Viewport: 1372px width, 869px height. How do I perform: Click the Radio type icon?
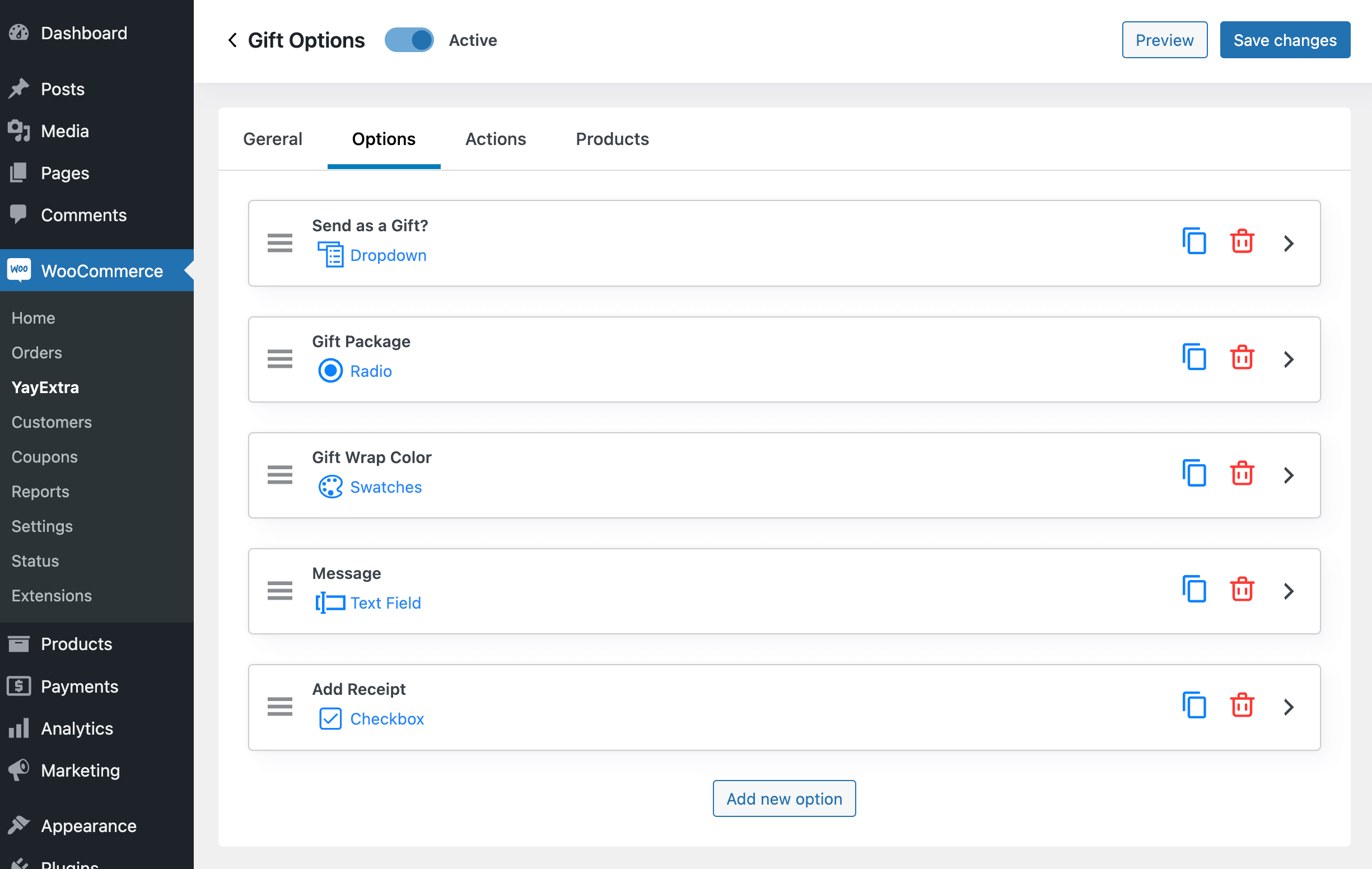tap(330, 371)
